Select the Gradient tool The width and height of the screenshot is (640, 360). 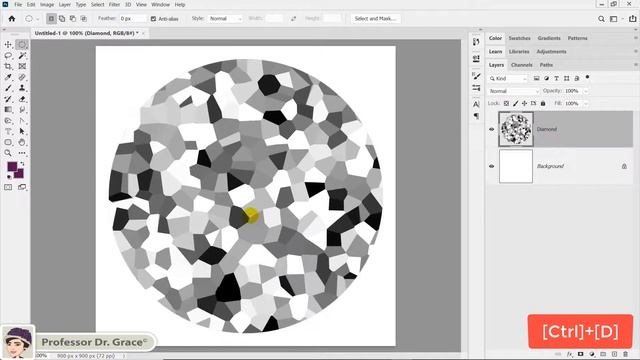point(8,109)
